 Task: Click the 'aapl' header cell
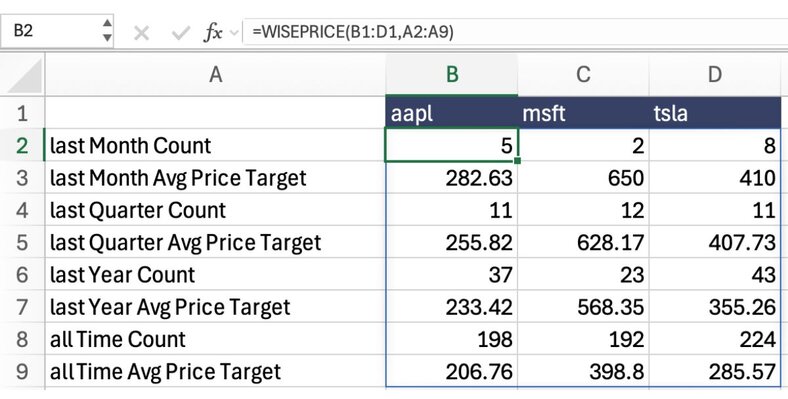tap(452, 113)
